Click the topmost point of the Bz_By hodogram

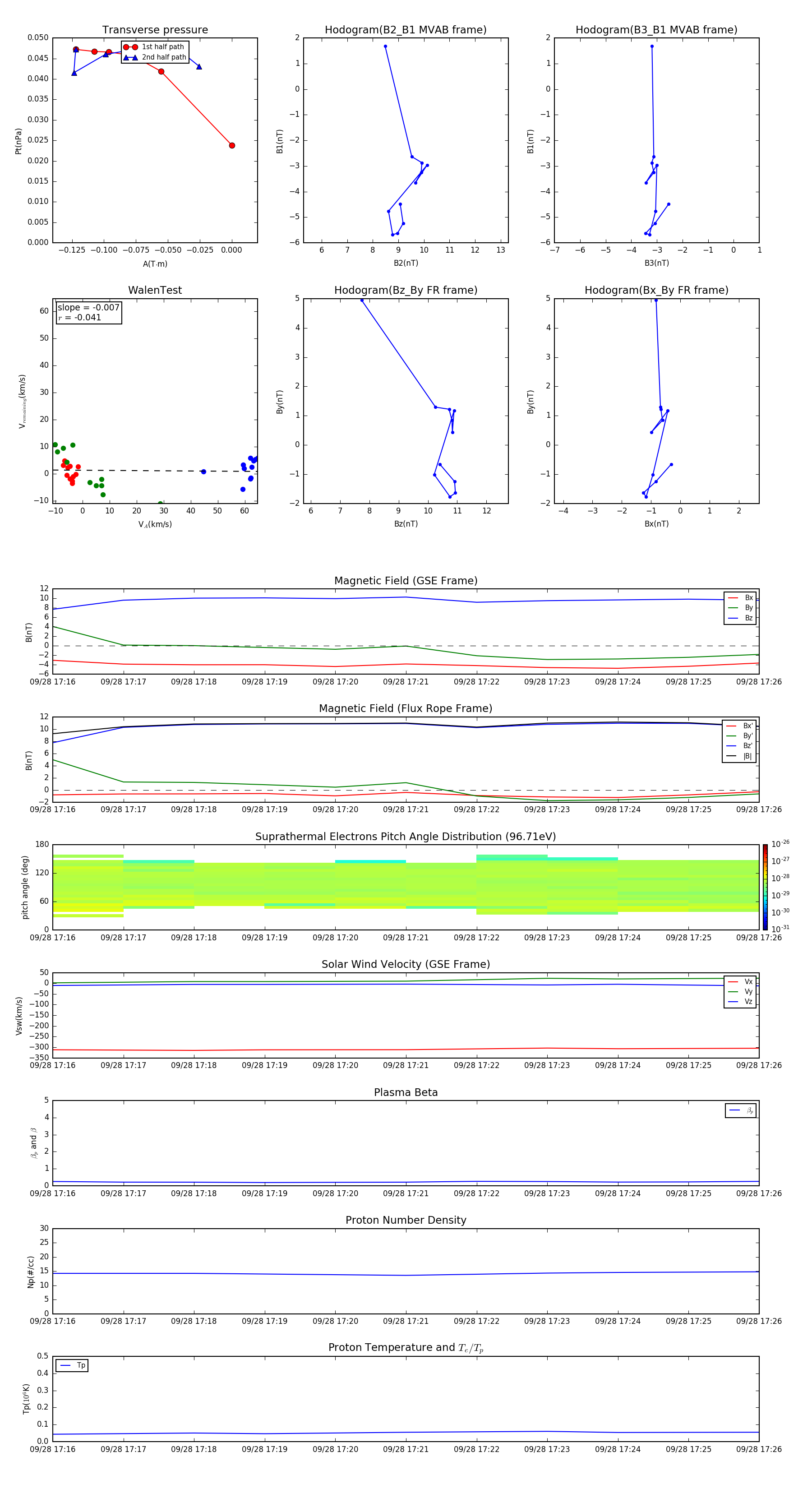click(362, 300)
